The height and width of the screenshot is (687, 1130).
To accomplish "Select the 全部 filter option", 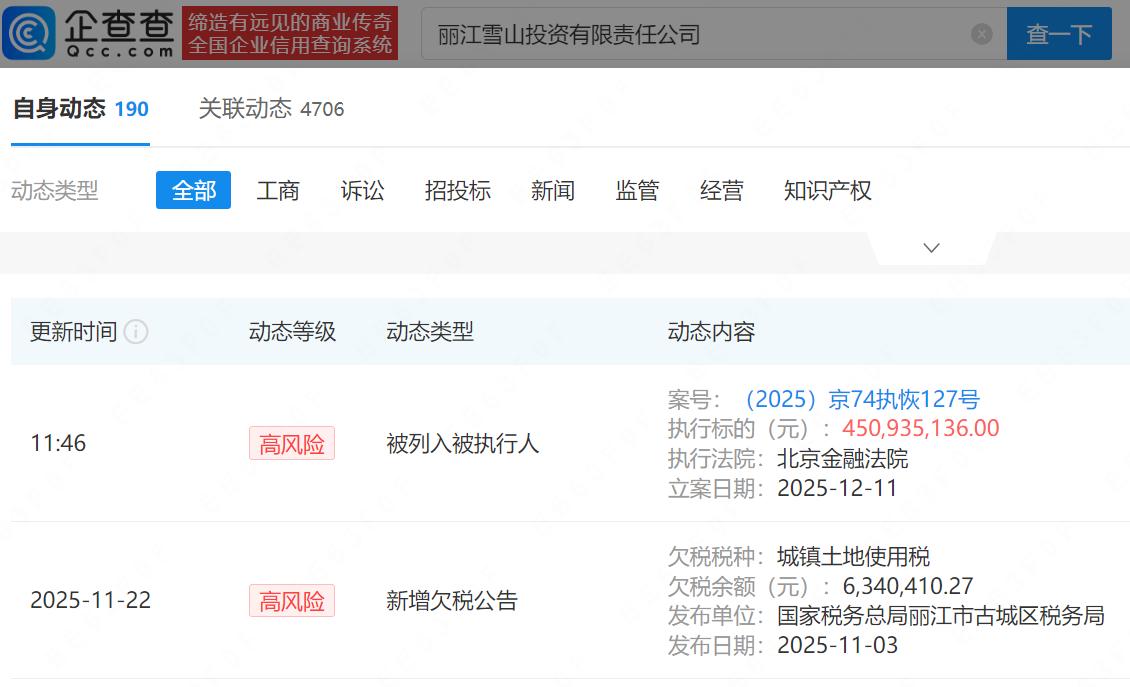I will point(193,190).
